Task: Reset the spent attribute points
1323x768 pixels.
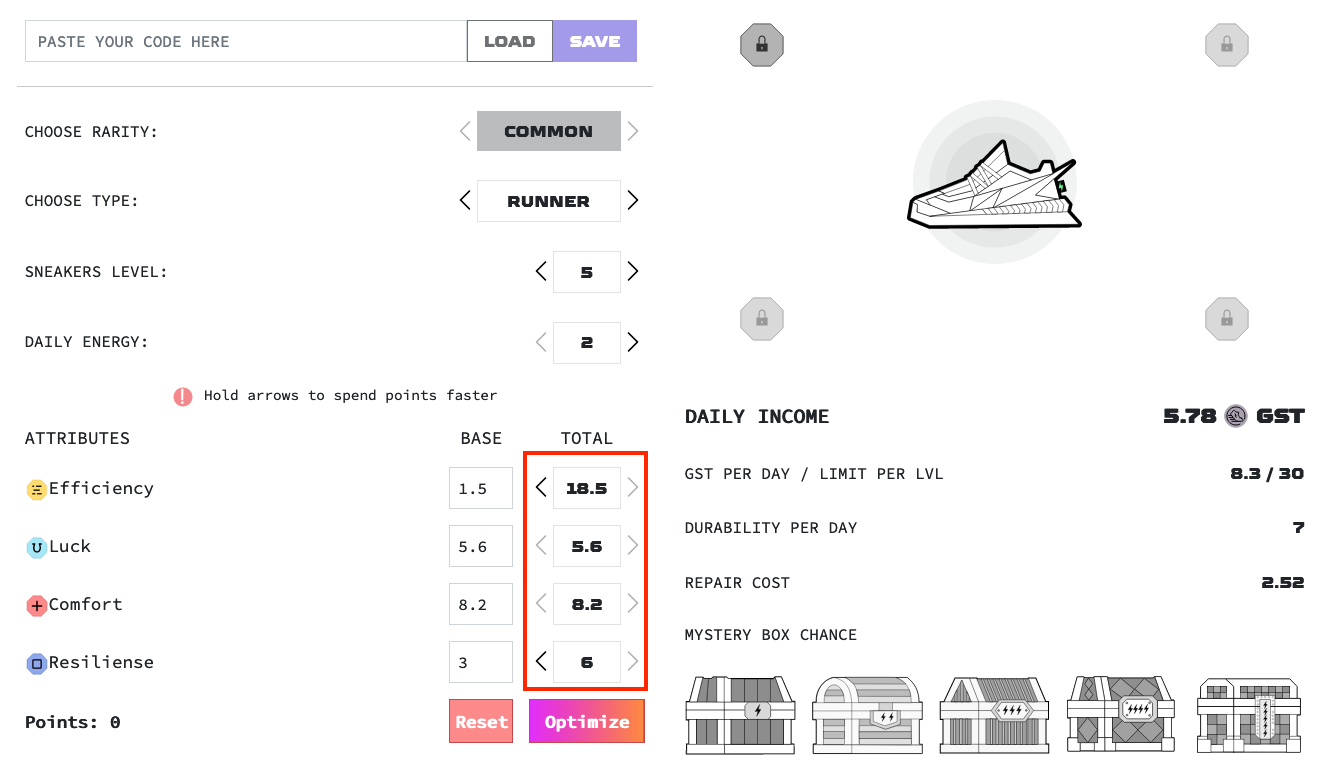Action: 480,721
